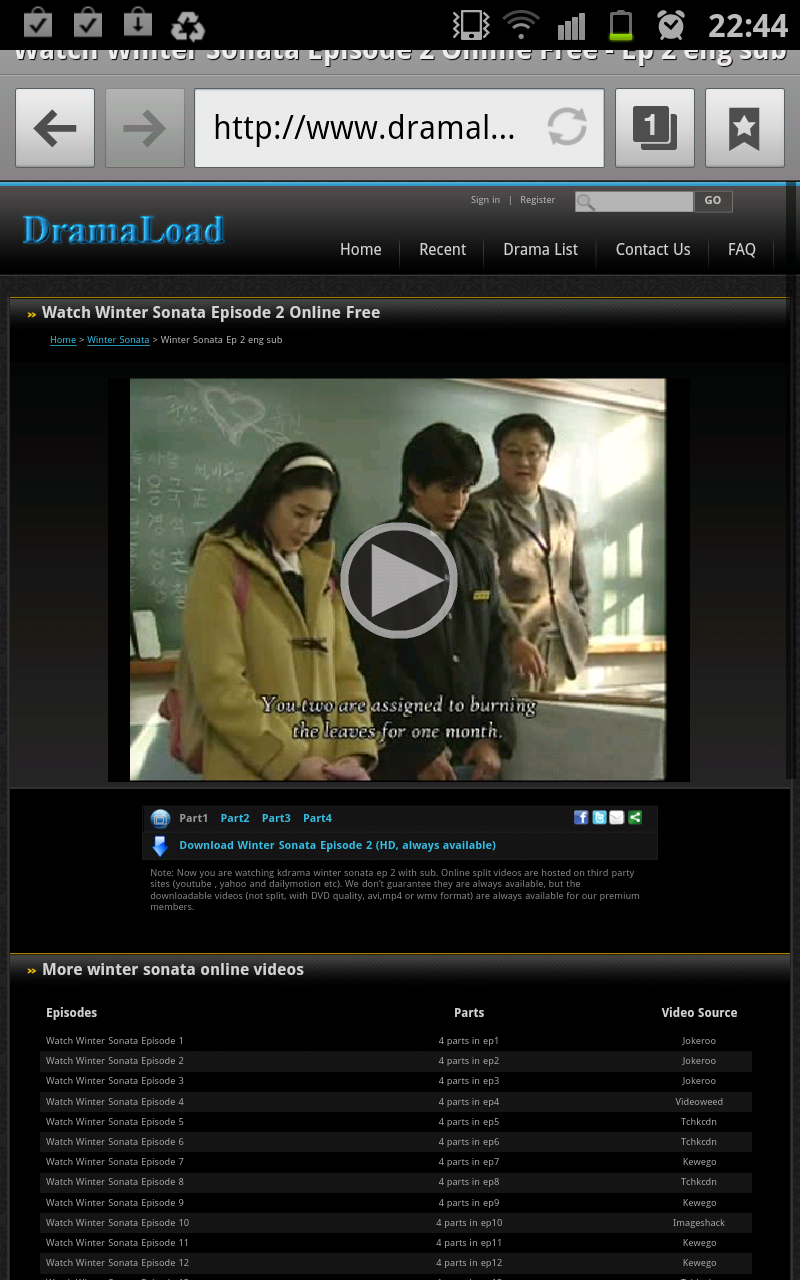
Task: Tap the download notification icon
Action: click(138, 24)
